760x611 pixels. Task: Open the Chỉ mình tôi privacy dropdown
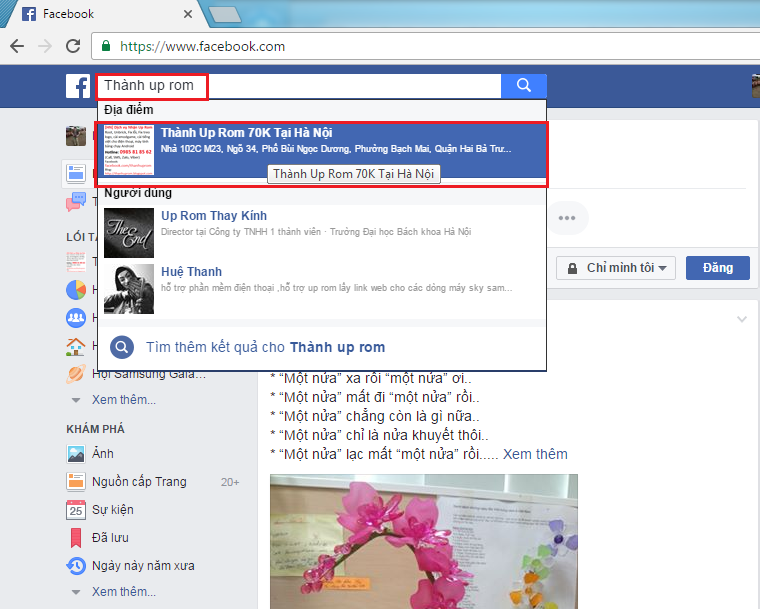[x=616, y=268]
